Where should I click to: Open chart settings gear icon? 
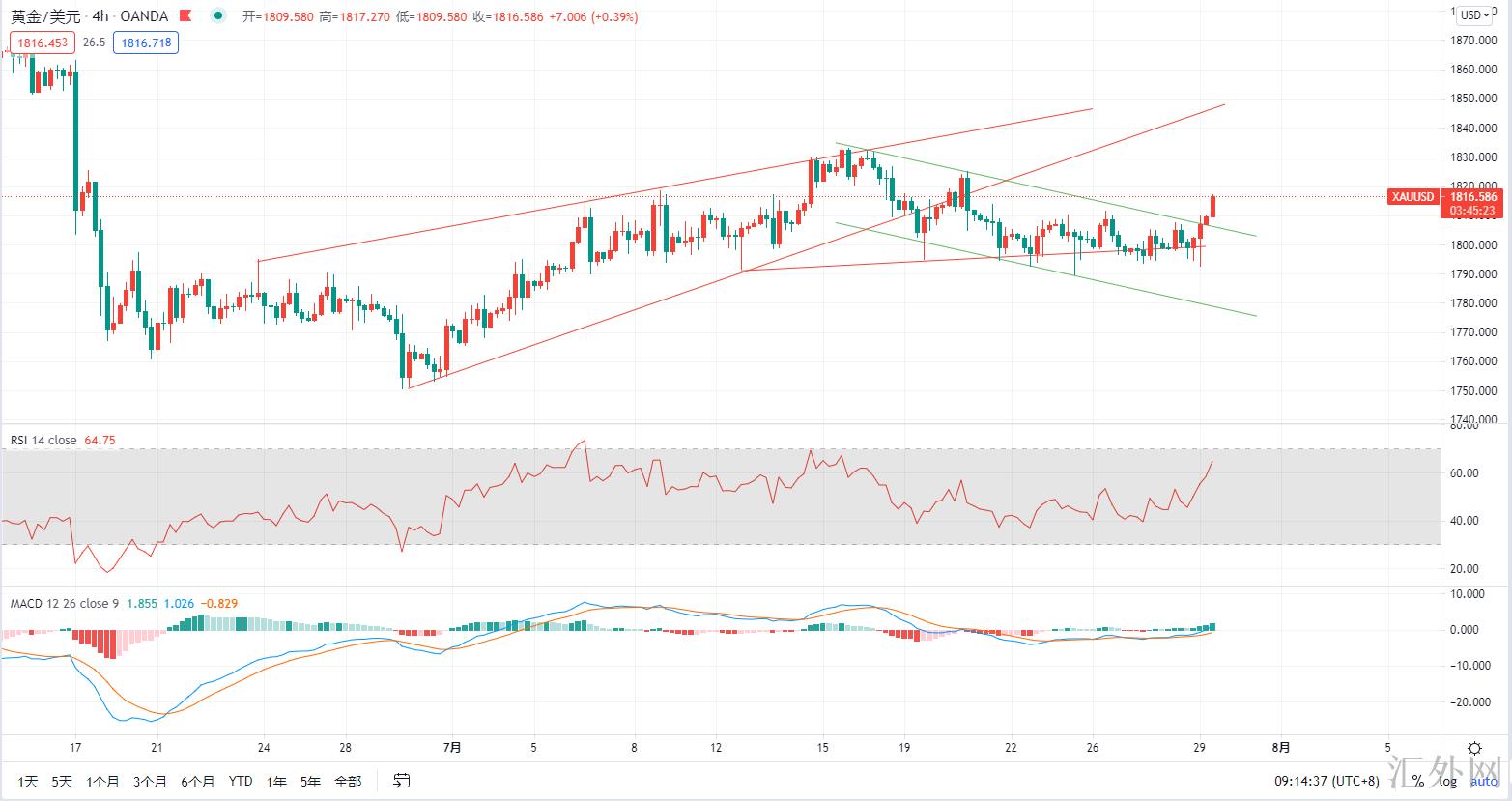click(1474, 748)
